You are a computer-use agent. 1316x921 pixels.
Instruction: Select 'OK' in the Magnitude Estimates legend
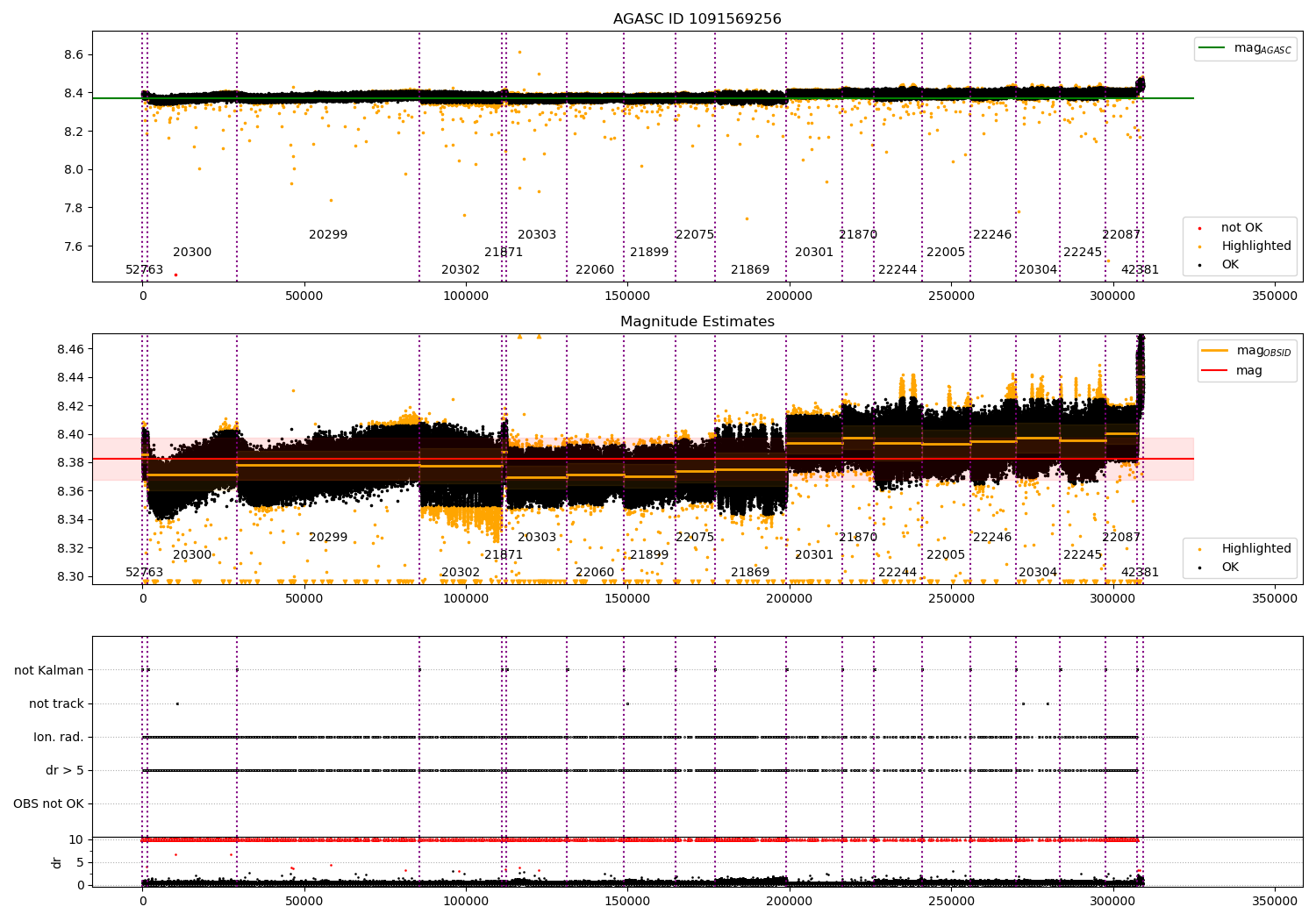coord(1230,568)
